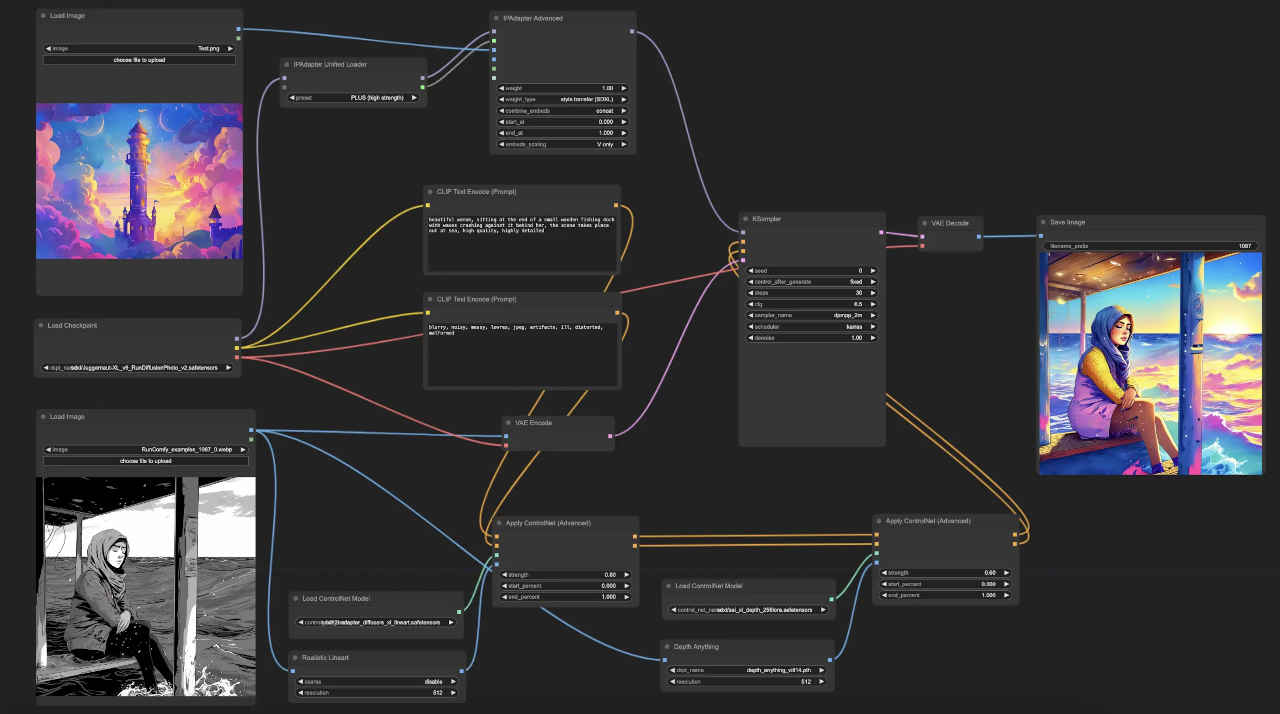Click the blue image output port on VAE Decode
Viewport: 1280px width, 714px height.
pos(980,237)
